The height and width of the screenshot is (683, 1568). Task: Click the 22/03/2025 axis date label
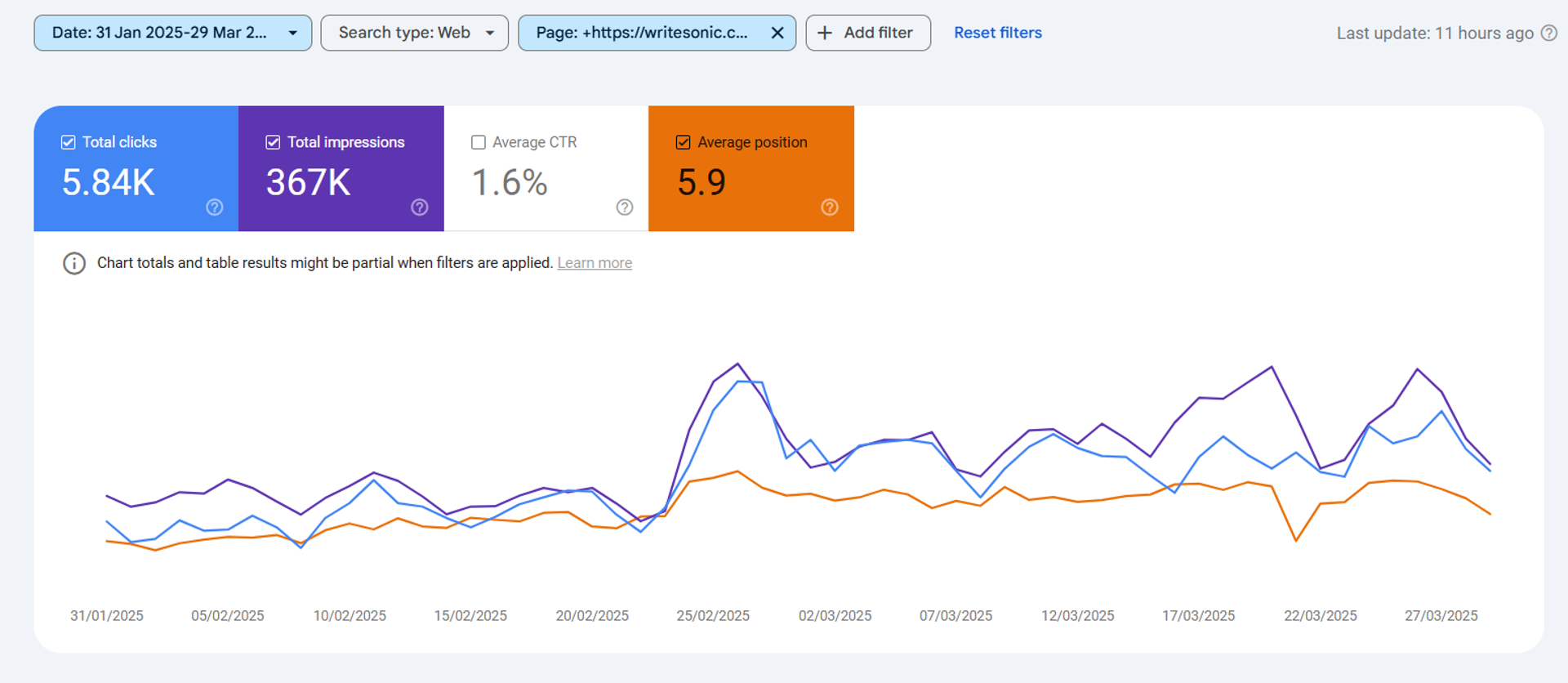coord(1321,616)
